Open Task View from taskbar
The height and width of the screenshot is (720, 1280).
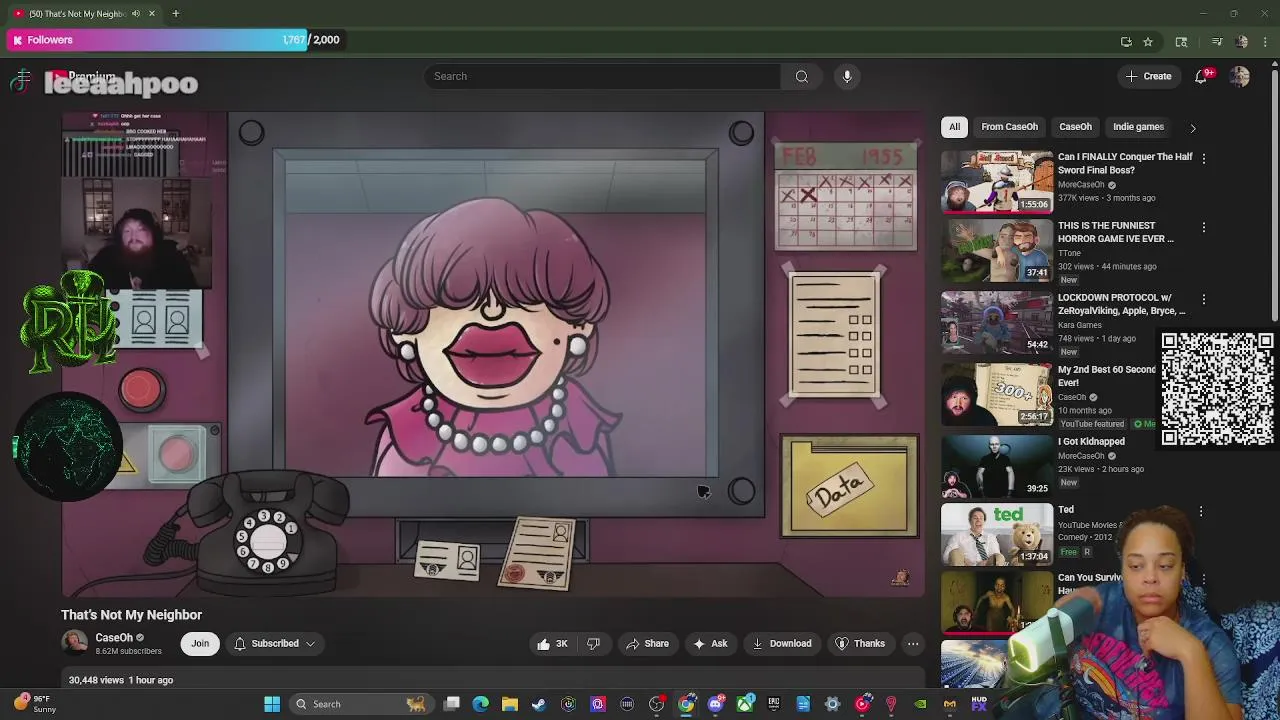point(452,704)
